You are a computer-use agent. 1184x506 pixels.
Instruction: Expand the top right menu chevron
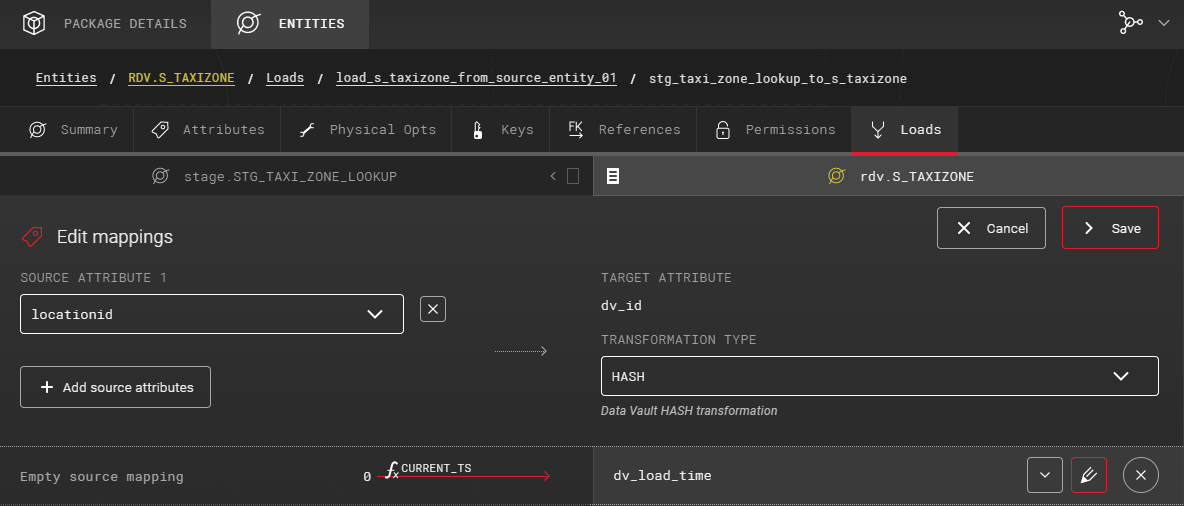(x=1163, y=24)
